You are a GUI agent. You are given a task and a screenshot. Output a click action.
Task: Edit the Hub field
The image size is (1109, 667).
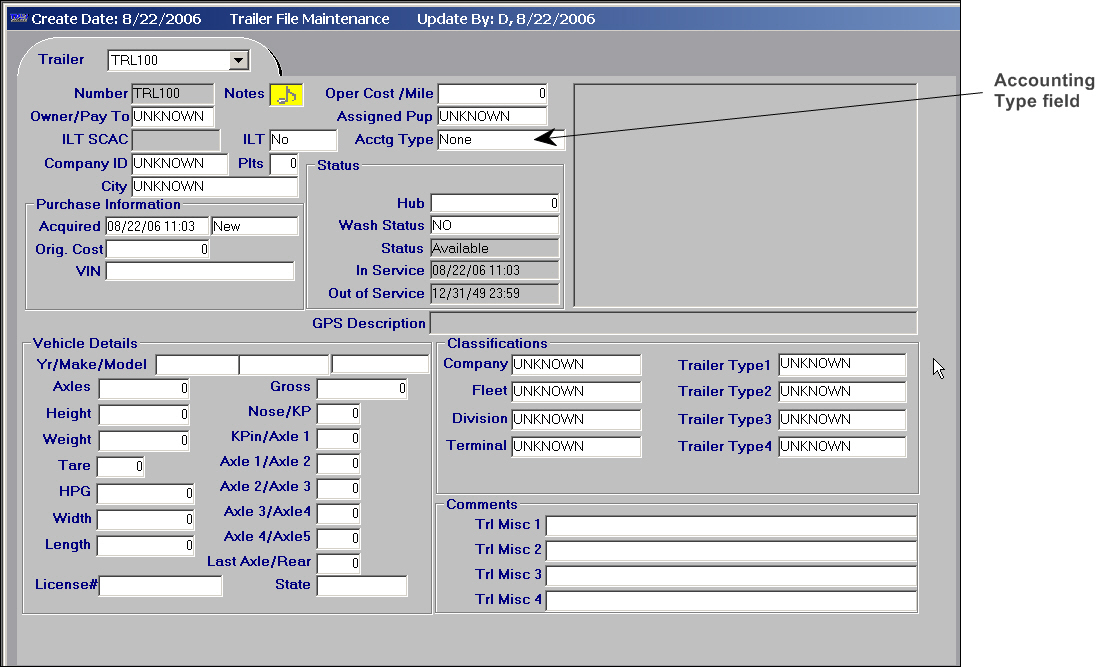pyautogui.click(x=495, y=204)
